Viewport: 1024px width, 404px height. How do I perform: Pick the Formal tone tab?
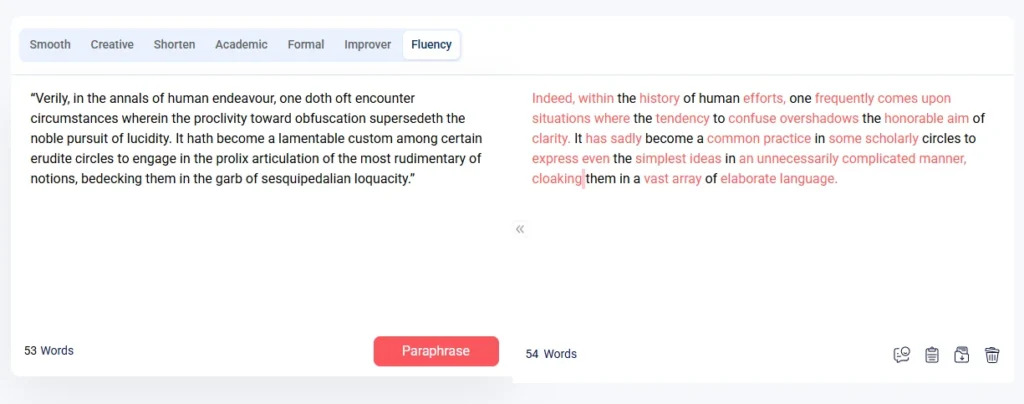coord(306,44)
